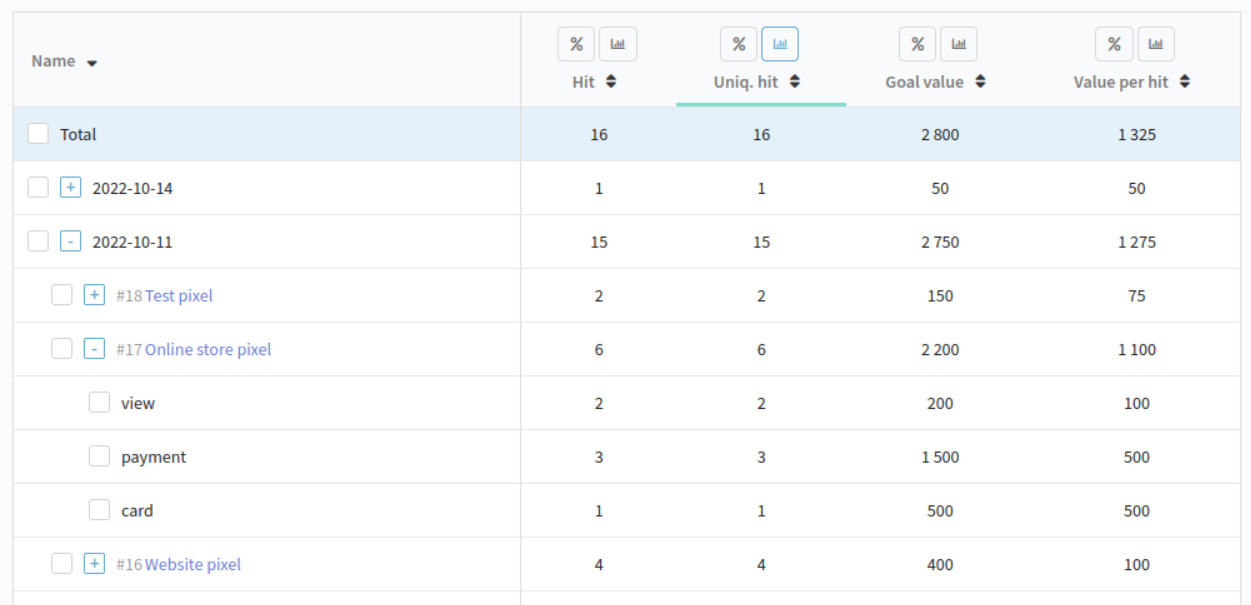Collapse the #17 Online store pixel row

coord(94,349)
